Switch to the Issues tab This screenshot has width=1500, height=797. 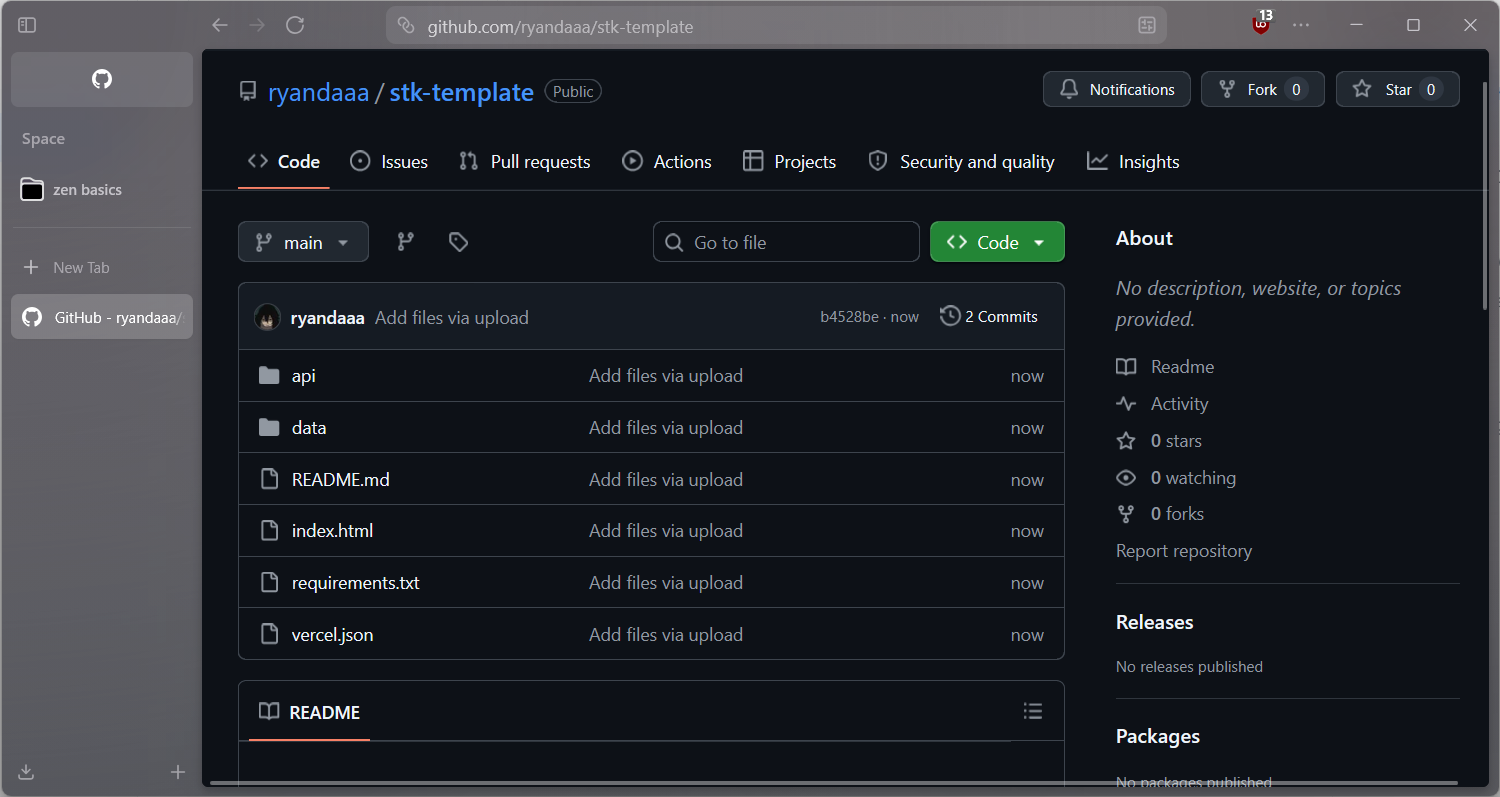click(x=389, y=162)
